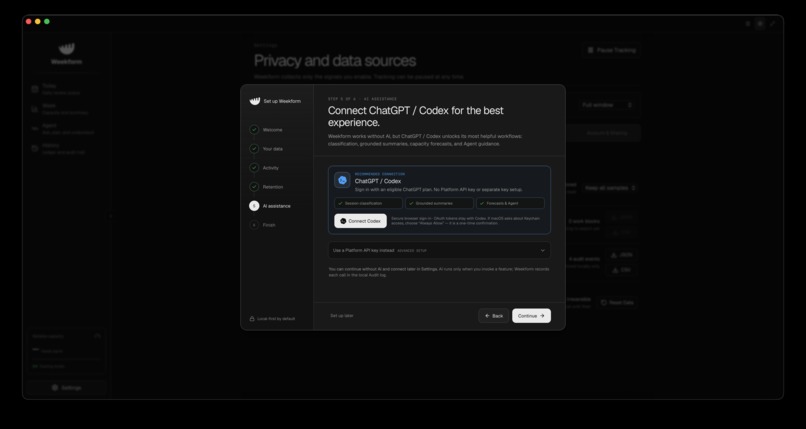Click the checkmark circle beside Your data
The image size is (806, 429).
click(254, 148)
